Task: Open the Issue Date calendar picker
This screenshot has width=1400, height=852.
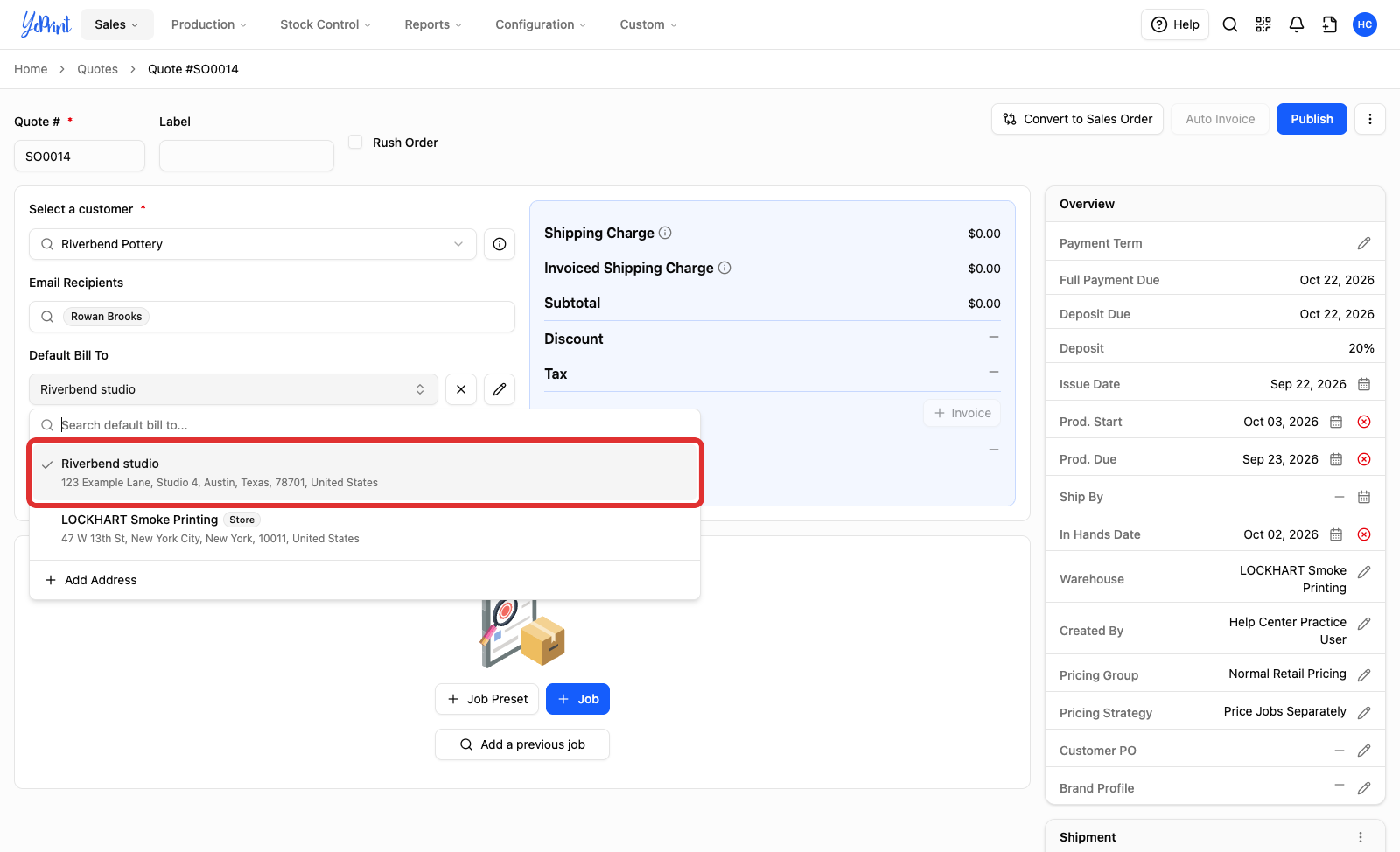Action: pos(1364,384)
